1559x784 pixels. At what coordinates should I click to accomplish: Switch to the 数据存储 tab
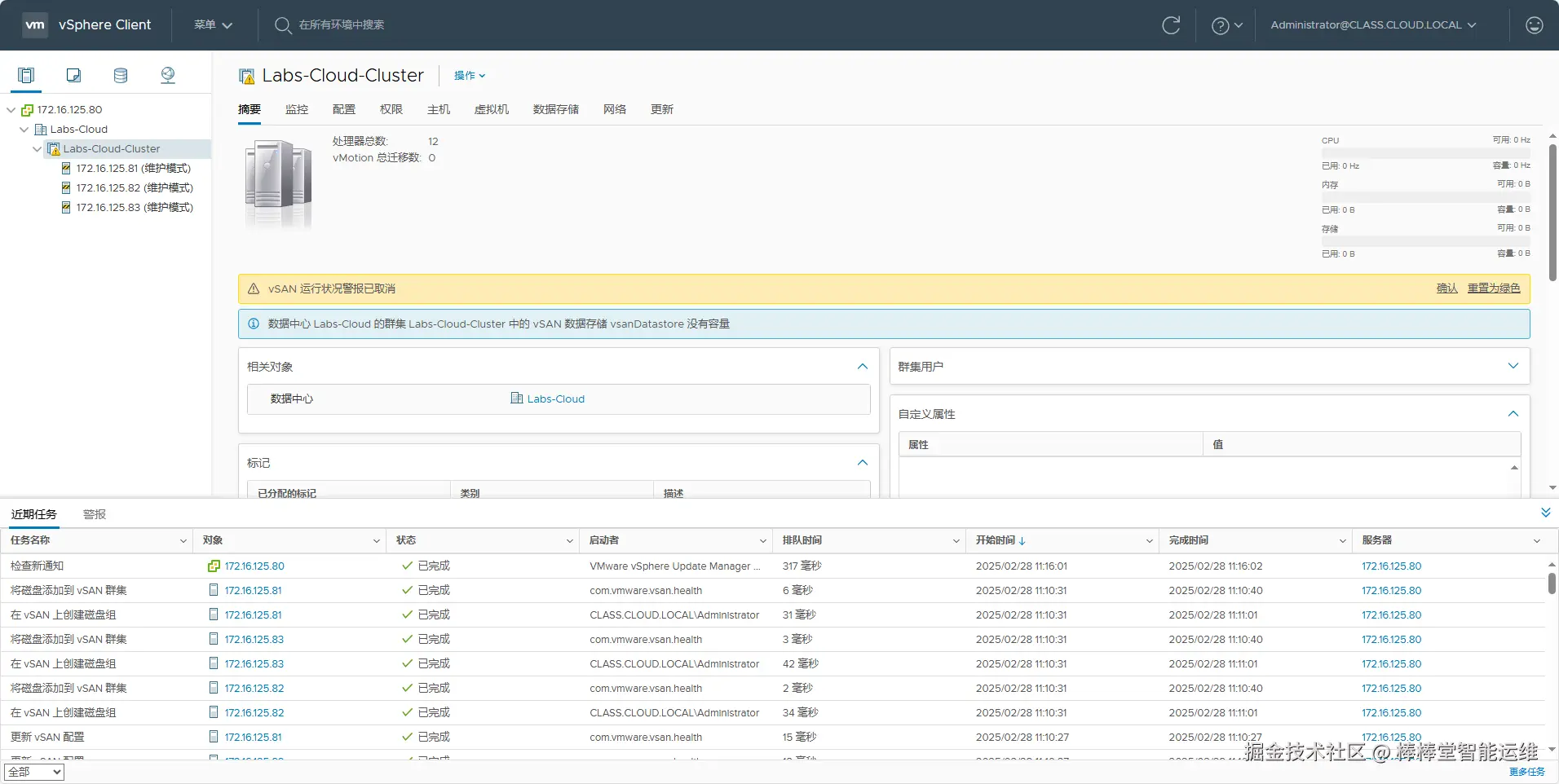tap(556, 109)
